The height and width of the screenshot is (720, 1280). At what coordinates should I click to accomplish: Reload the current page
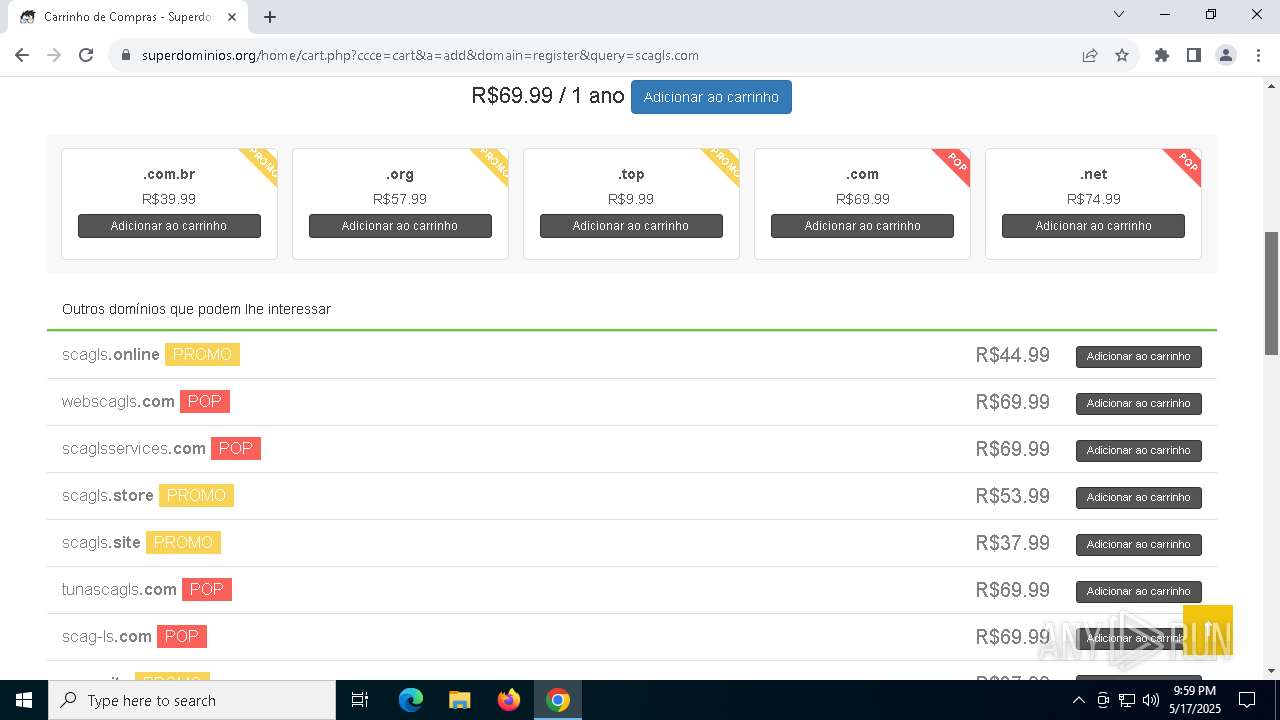coord(86,55)
